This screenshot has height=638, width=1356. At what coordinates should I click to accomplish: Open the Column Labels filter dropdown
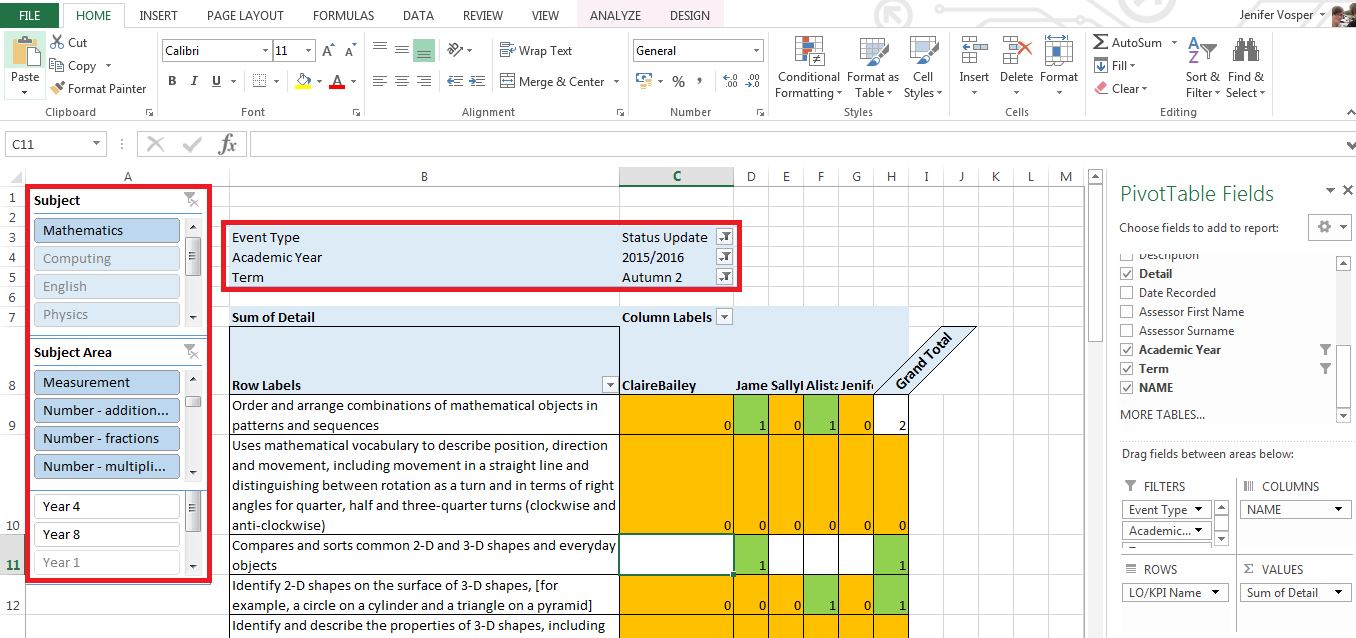[x=725, y=317]
